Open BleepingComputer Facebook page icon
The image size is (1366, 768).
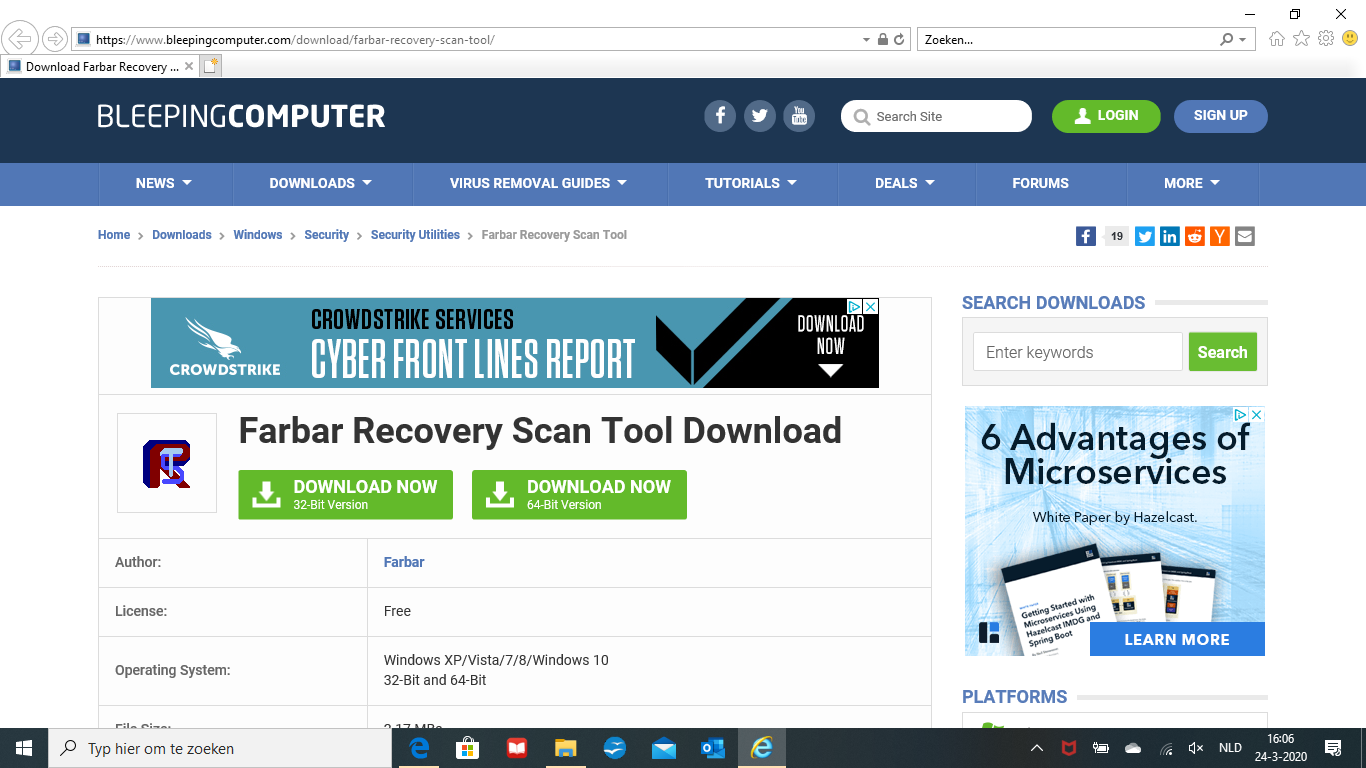(720, 116)
